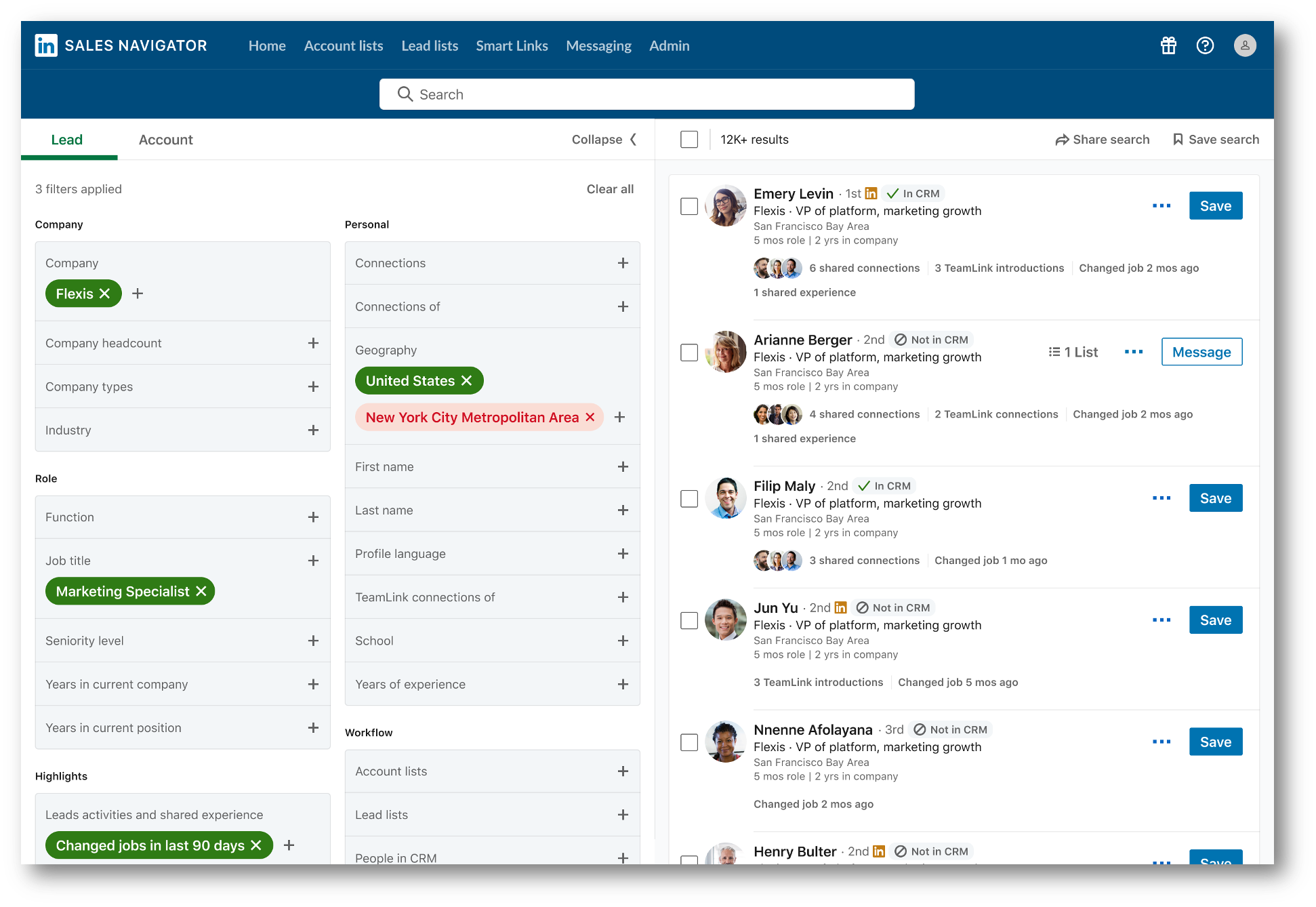Screen dimensions: 1316x907
Task: Open more options for Filip Maly
Action: 1161,498
